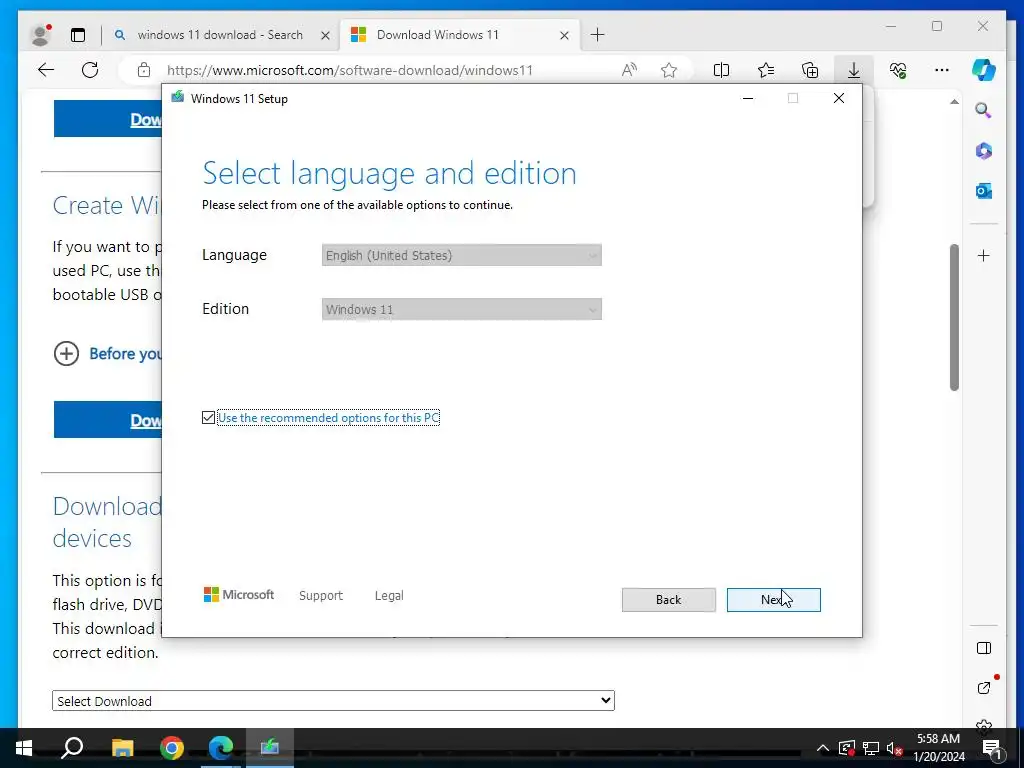Open File Explorer from taskbar
The height and width of the screenshot is (768, 1024).
coord(122,748)
